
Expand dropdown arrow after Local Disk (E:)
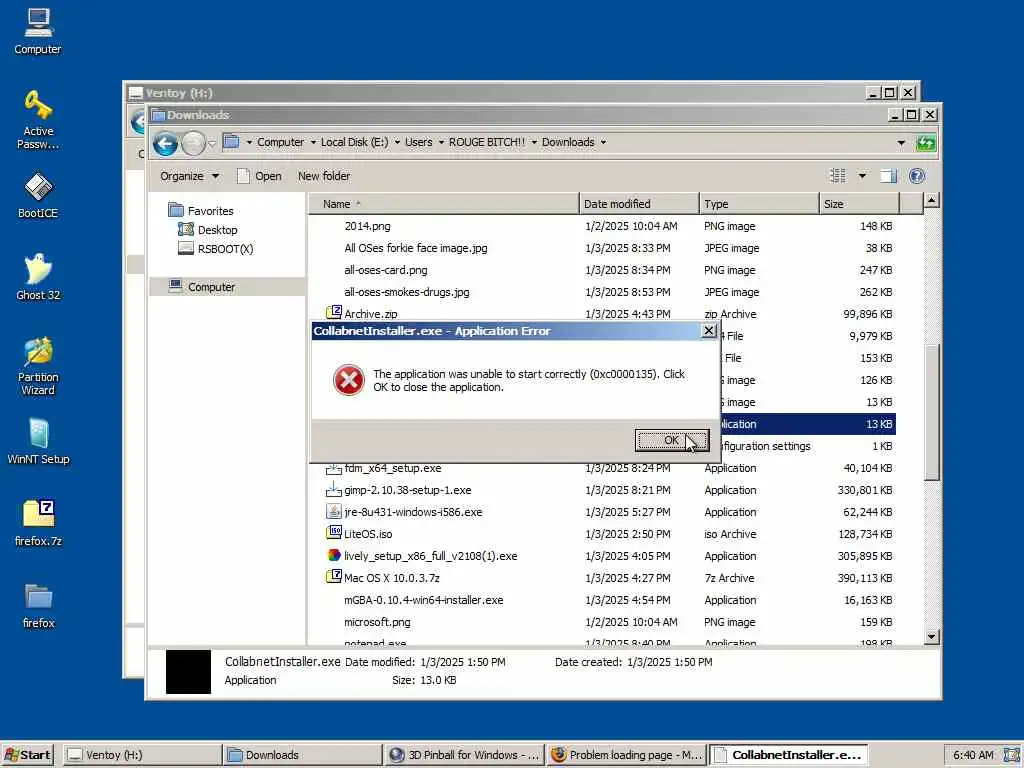pos(396,142)
